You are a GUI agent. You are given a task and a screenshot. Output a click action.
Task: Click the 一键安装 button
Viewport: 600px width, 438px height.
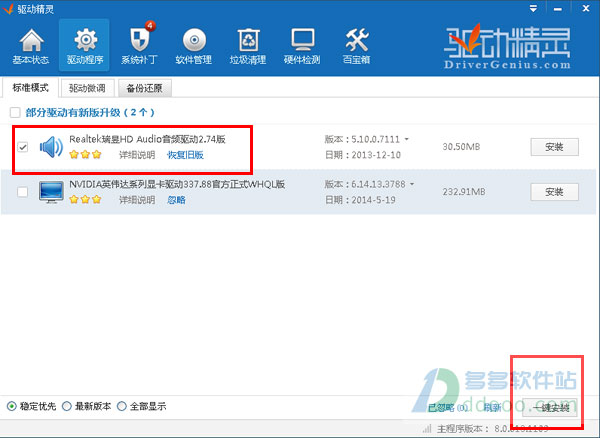(x=550, y=408)
